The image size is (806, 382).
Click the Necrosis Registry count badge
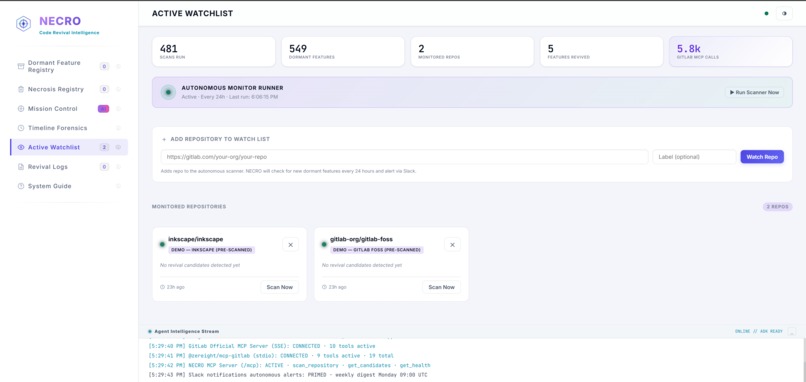(x=104, y=89)
